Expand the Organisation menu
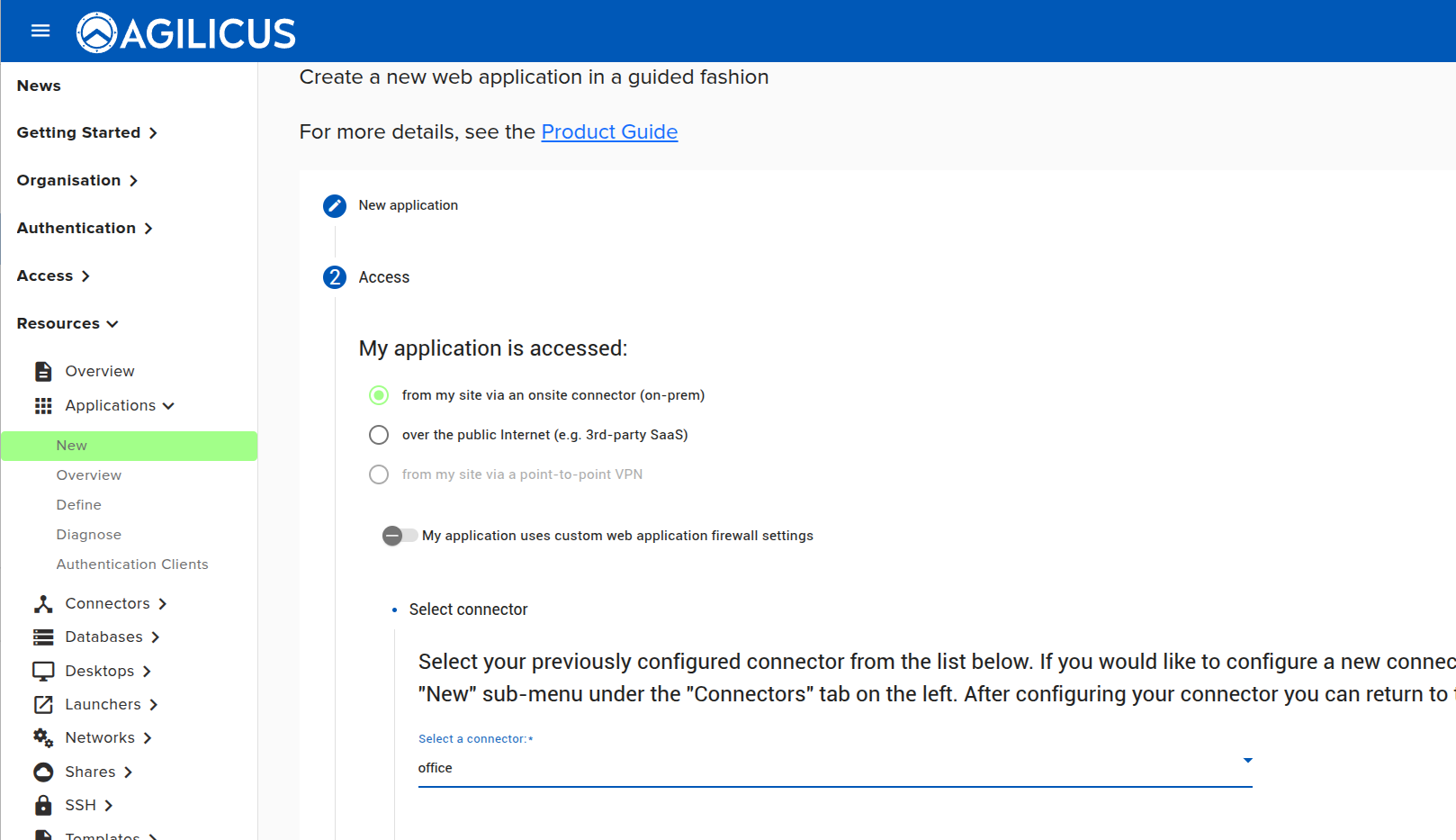 tap(77, 180)
